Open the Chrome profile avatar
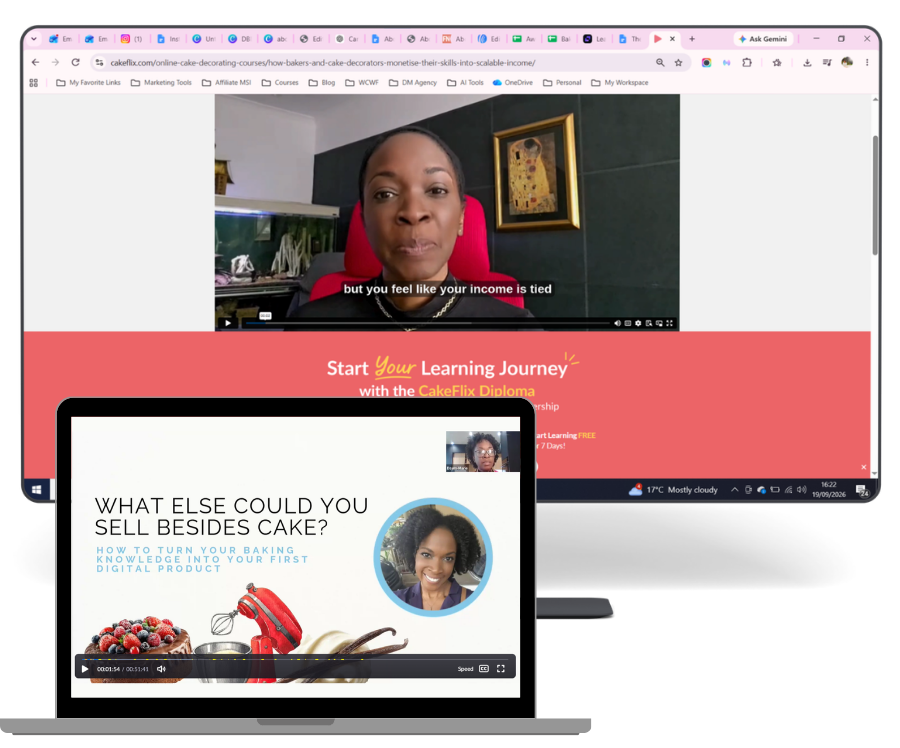 click(847, 62)
